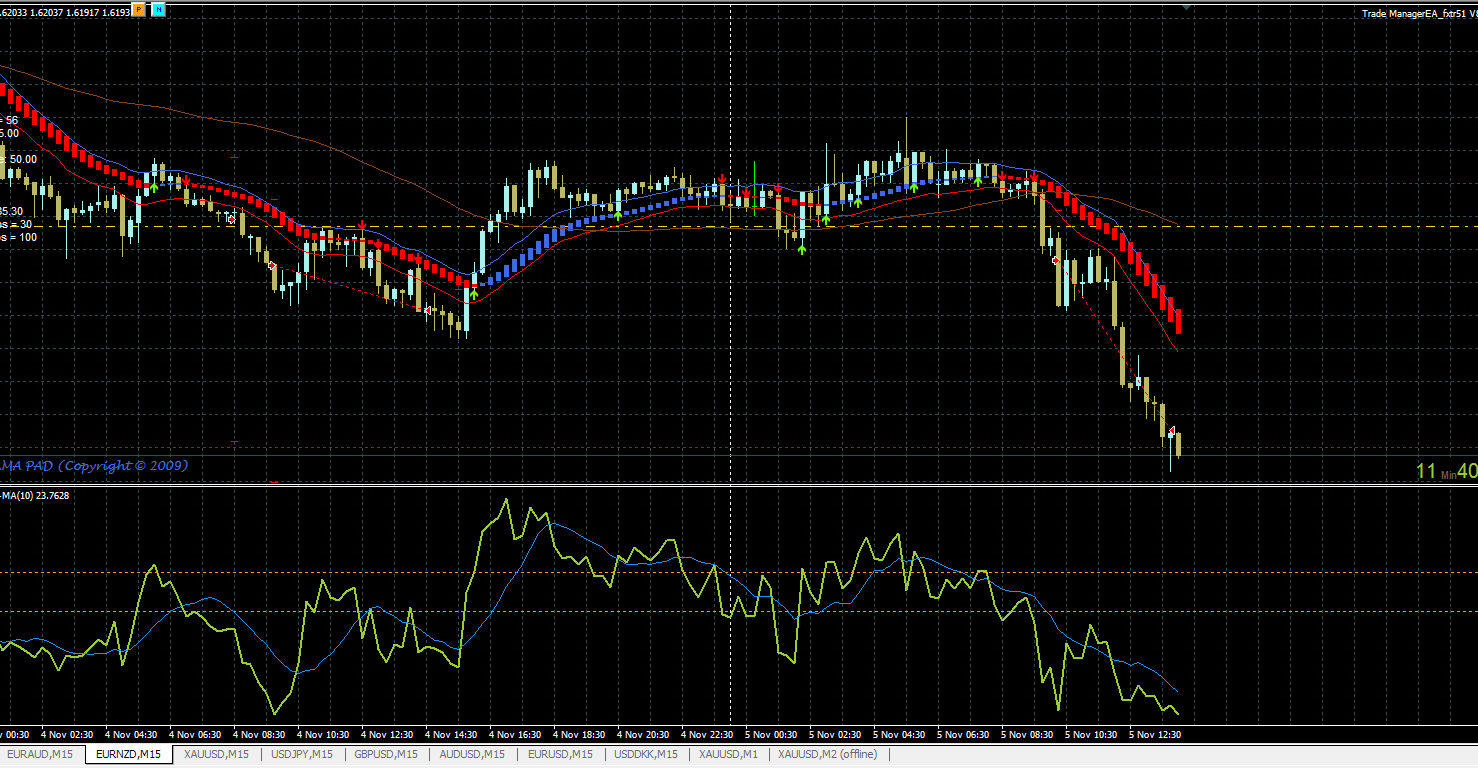Viewport: 1478px width, 768px height.
Task: Click the MA(10) 23.7628 indicator label
Action: coord(35,495)
